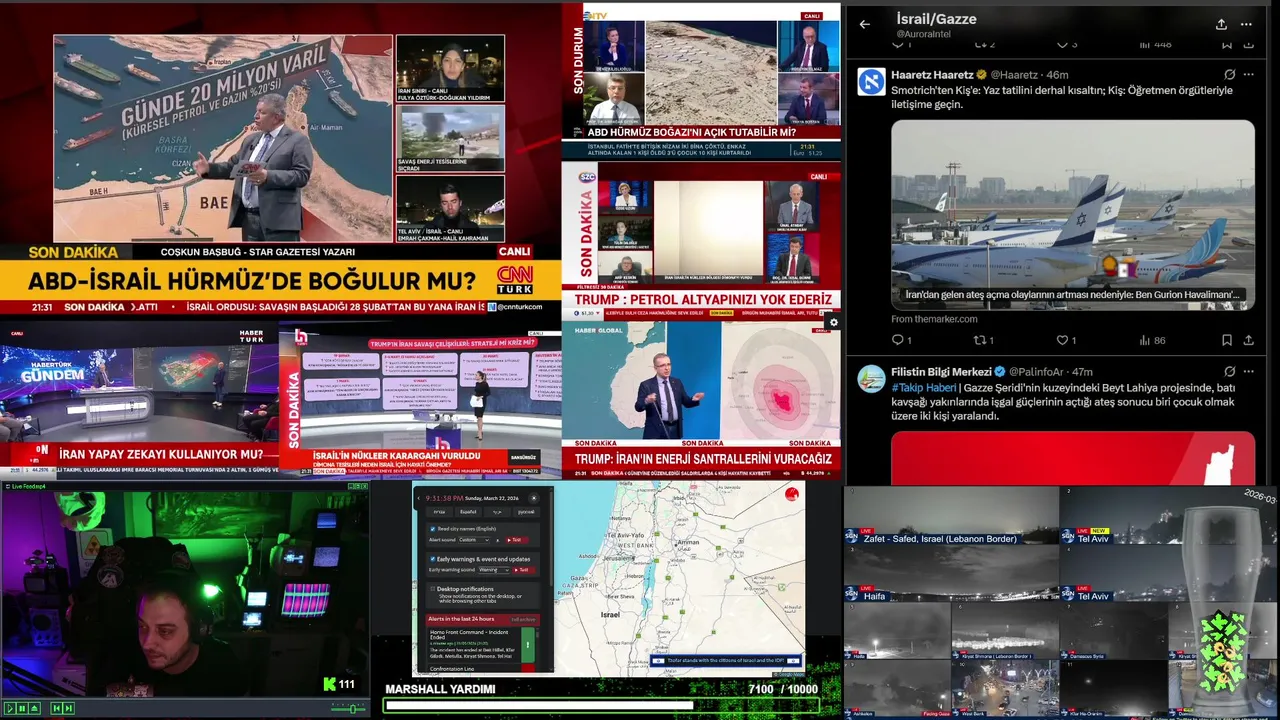The height and width of the screenshot is (720, 1280).
Task: Click the previous track button in Live Feed player
Action: pos(57,708)
